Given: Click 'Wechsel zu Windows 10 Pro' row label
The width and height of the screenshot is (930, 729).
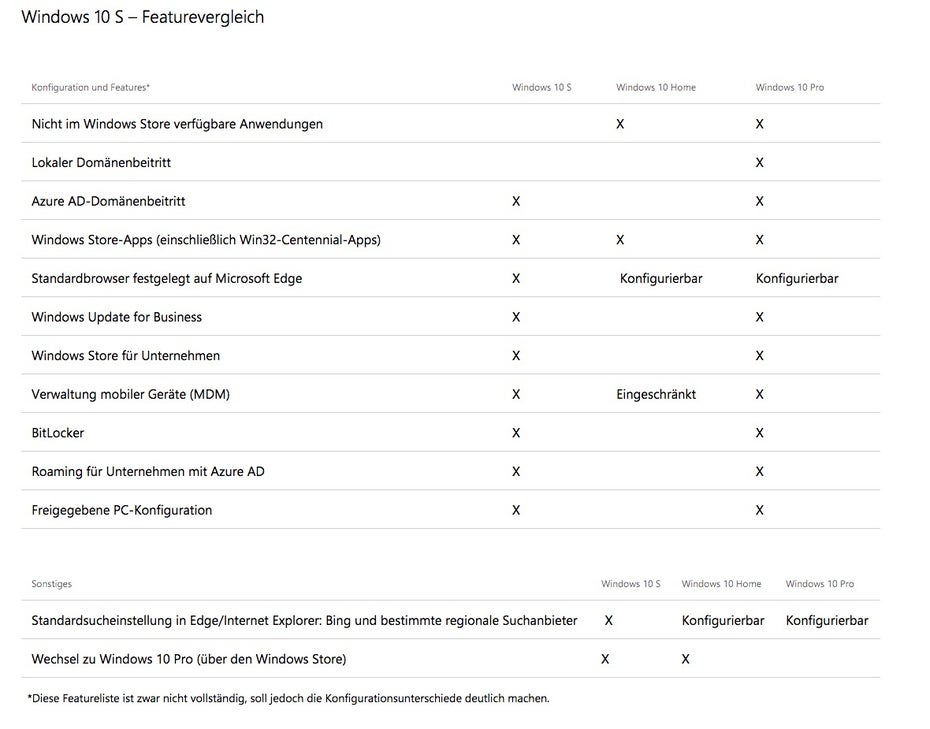Looking at the screenshot, I should pos(189,659).
